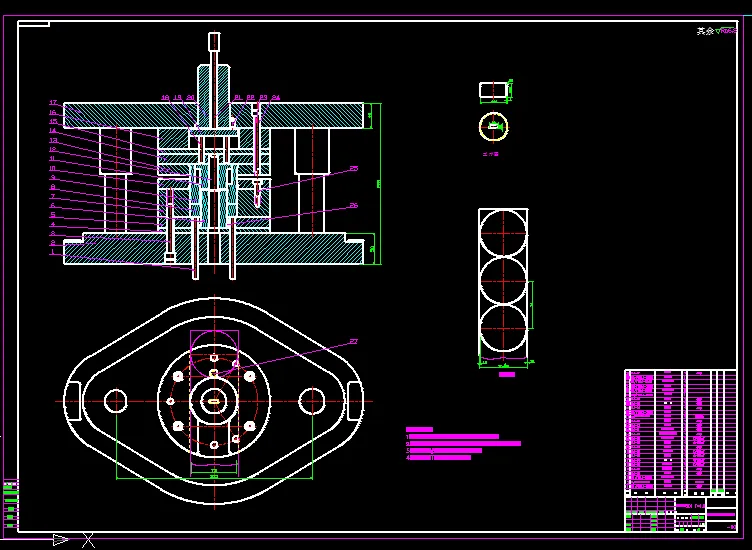Viewport: 752px width, 550px height.
Task: Pick the right guide pillar circle in plan view
Action: coord(312,401)
